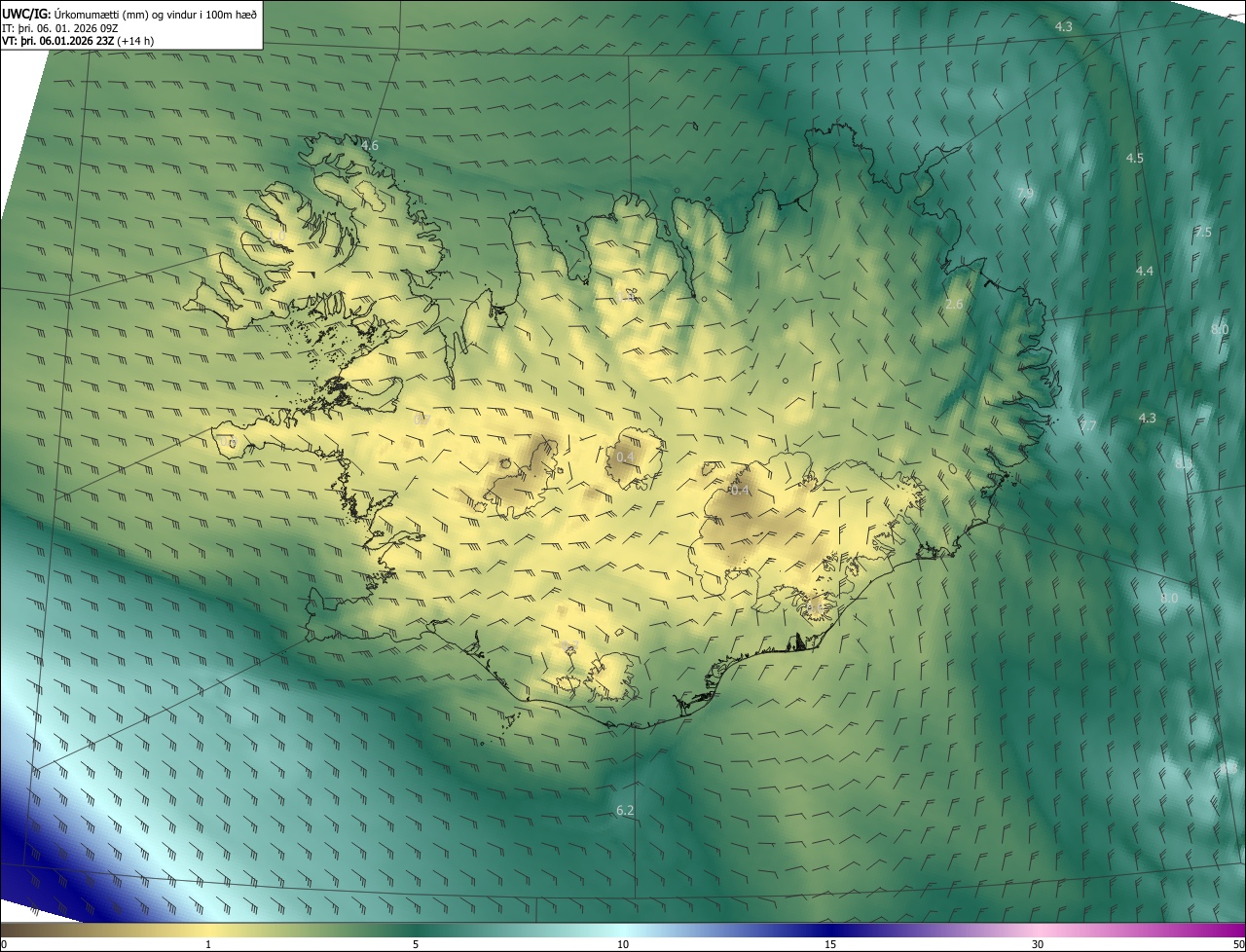Screen dimensions: 1246x952
Task: Click the 15 tick on the color scale
Action: tap(830, 944)
